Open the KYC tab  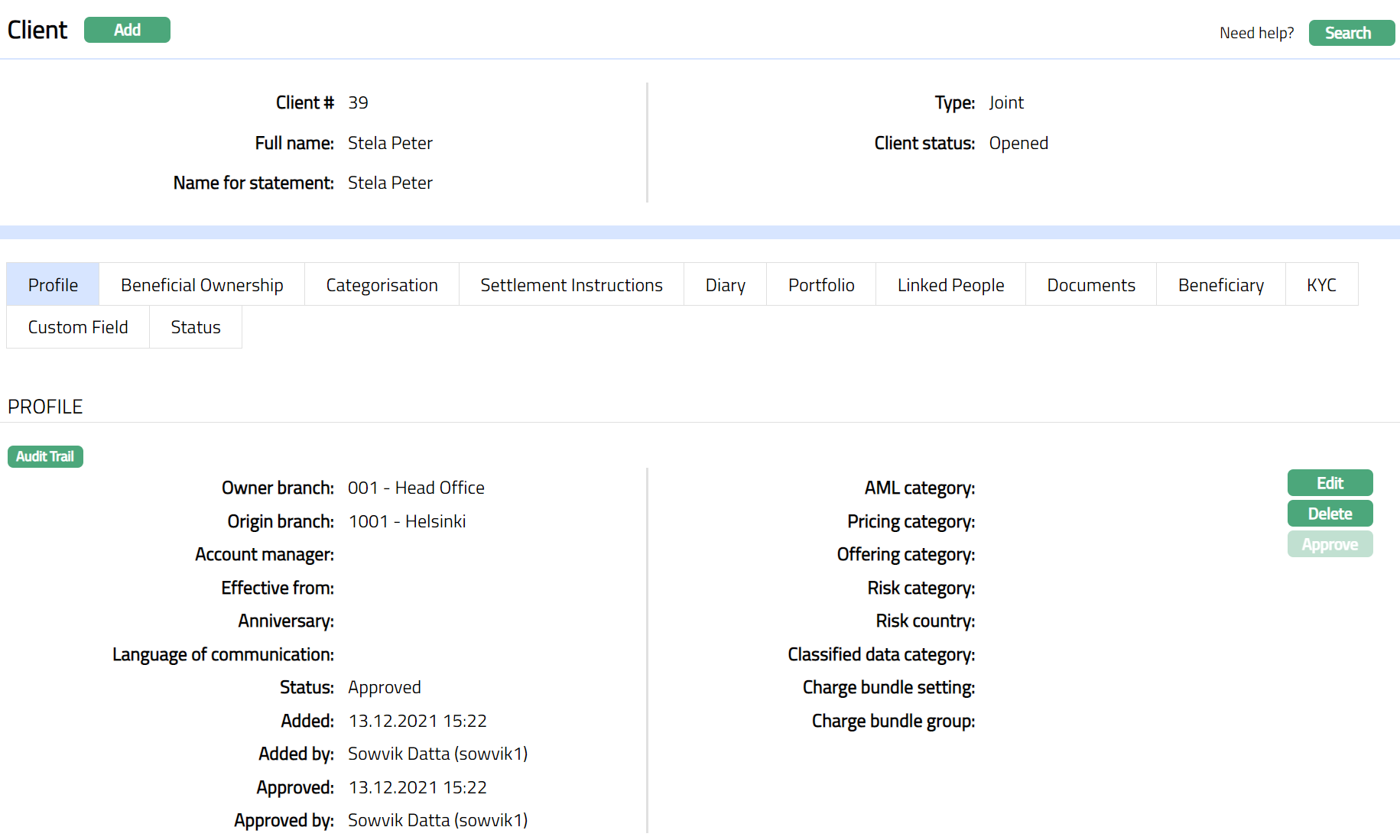click(x=1321, y=285)
